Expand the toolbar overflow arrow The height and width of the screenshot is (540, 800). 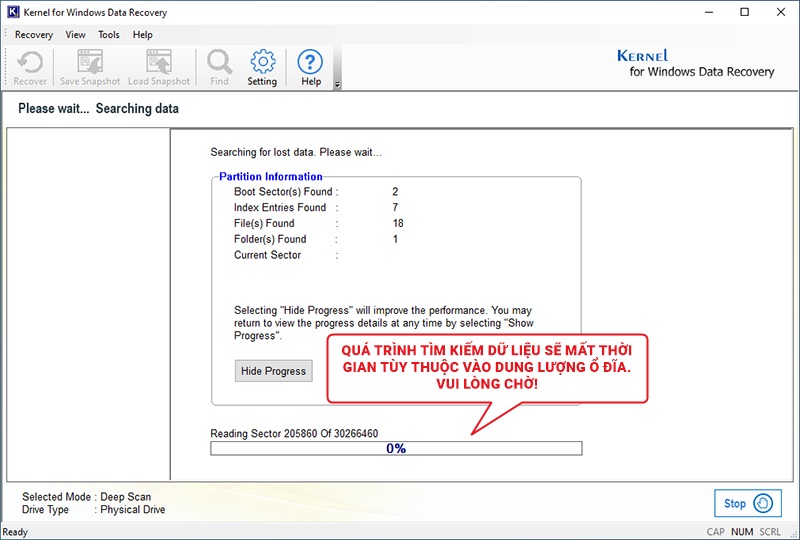click(x=337, y=85)
